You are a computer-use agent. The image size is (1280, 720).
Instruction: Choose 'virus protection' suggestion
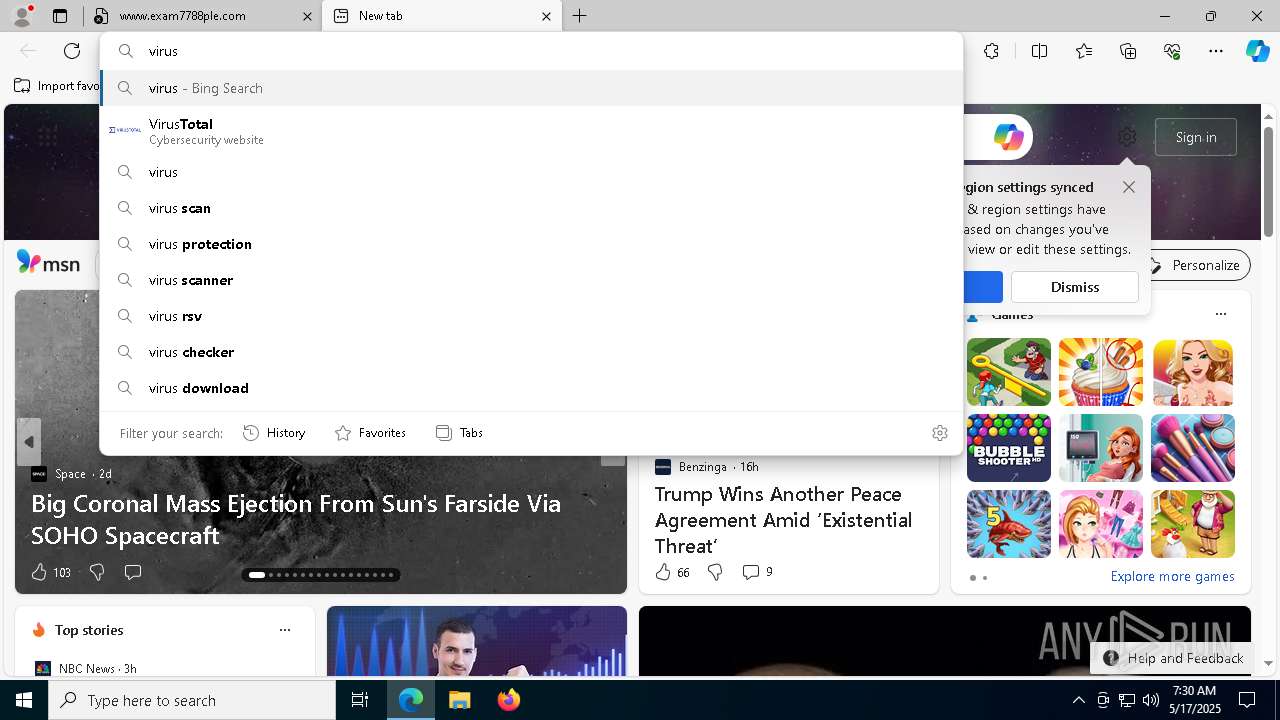click(531, 244)
